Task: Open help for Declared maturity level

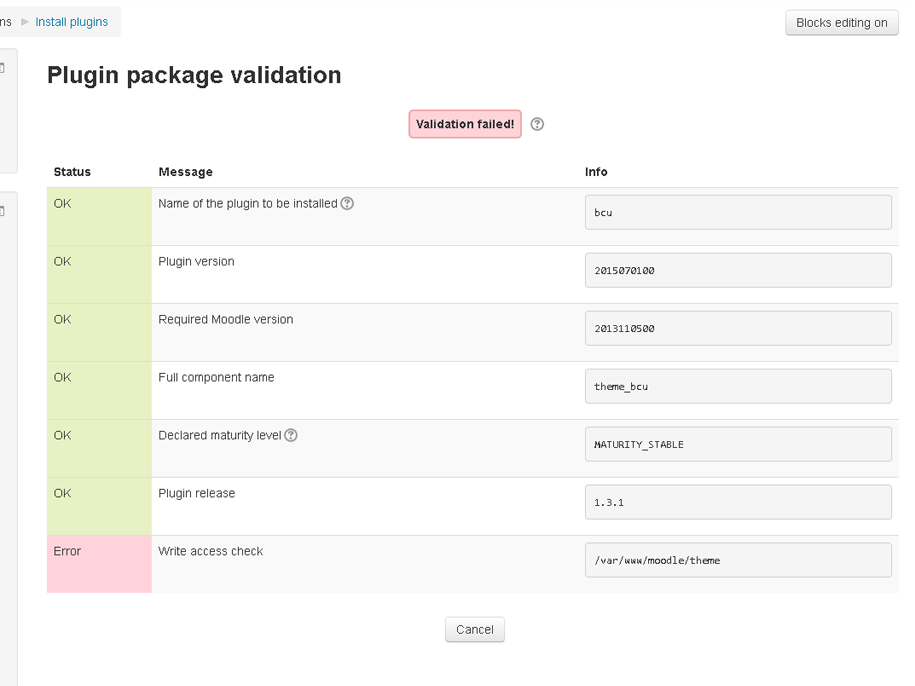Action: tap(291, 435)
